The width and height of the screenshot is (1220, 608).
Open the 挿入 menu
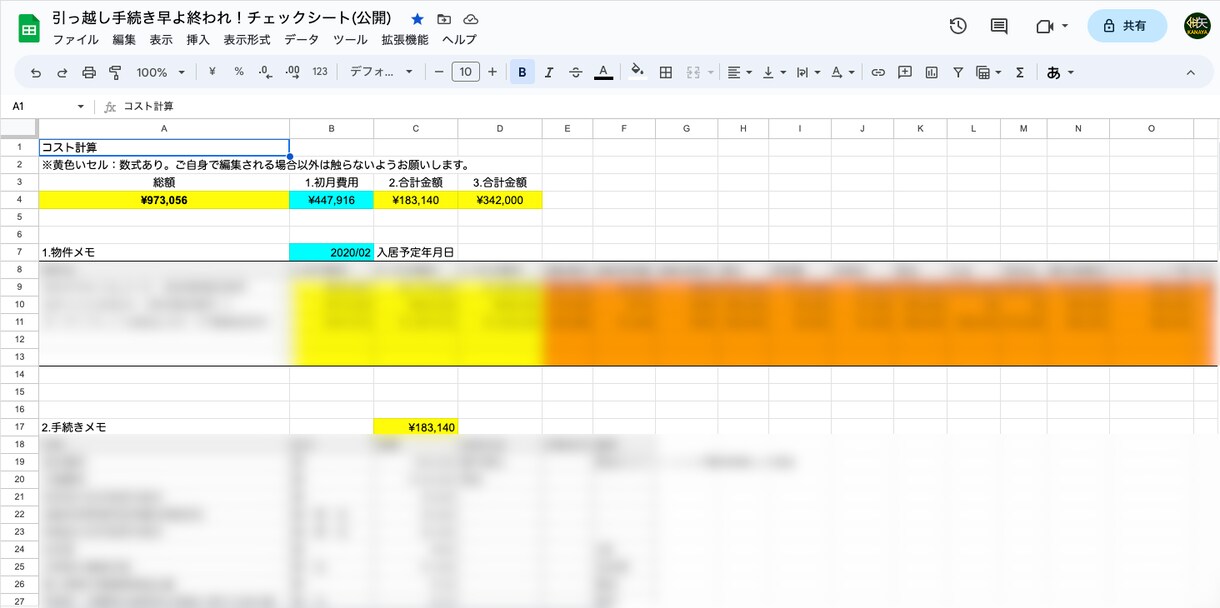coord(198,40)
